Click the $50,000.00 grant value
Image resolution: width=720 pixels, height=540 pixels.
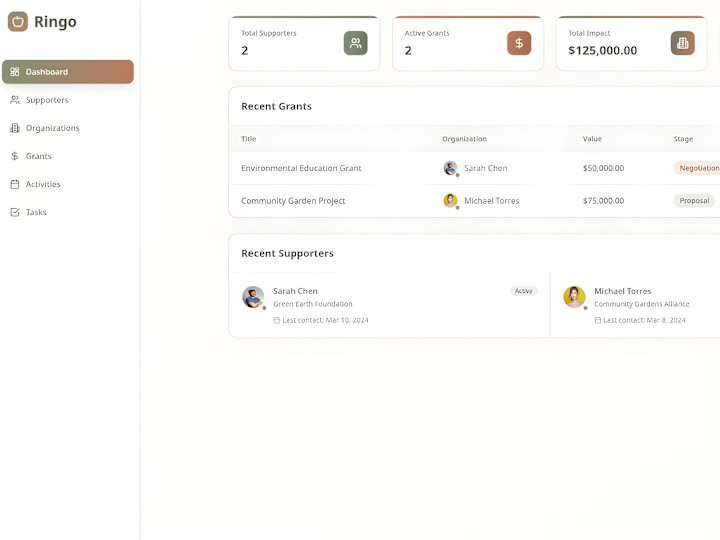603,168
